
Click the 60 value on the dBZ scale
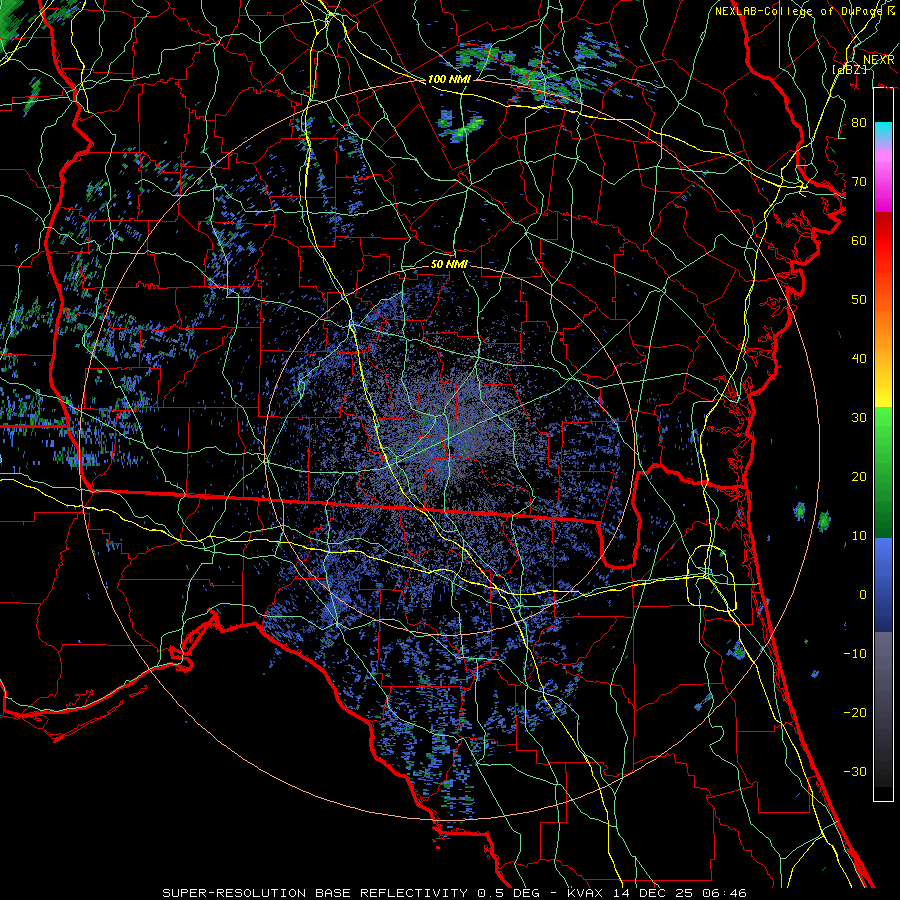pyautogui.click(x=859, y=240)
